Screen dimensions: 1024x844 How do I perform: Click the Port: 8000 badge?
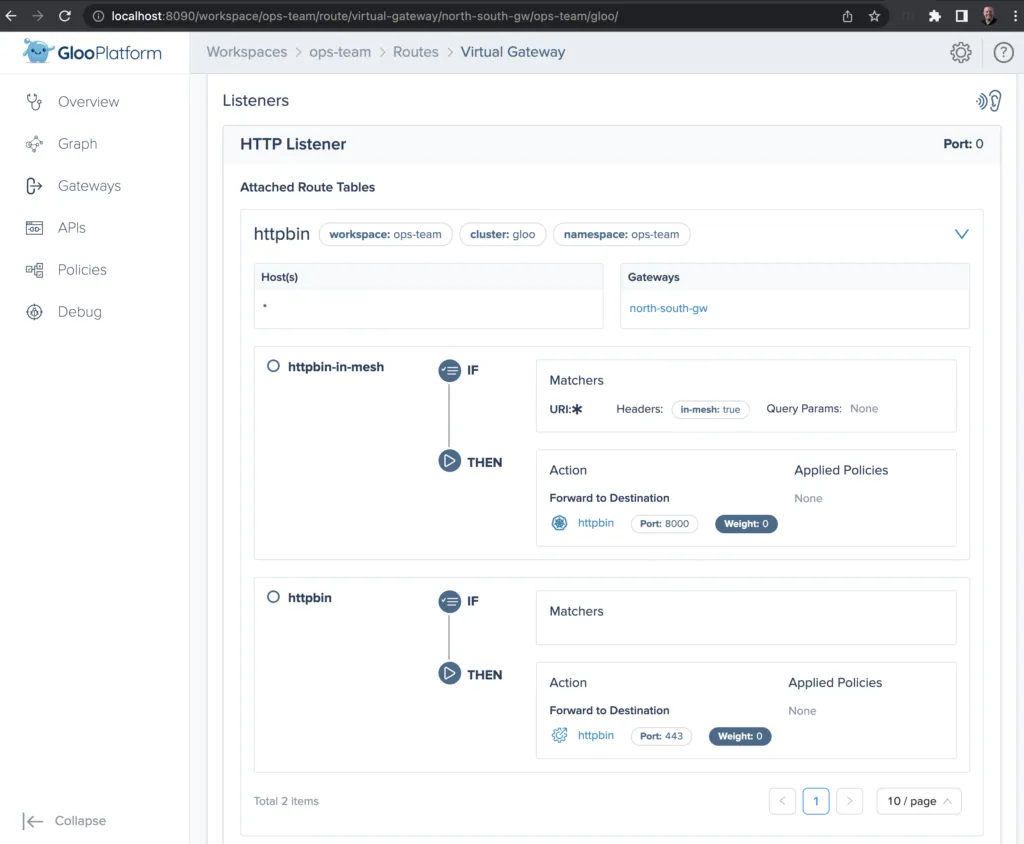pos(664,524)
